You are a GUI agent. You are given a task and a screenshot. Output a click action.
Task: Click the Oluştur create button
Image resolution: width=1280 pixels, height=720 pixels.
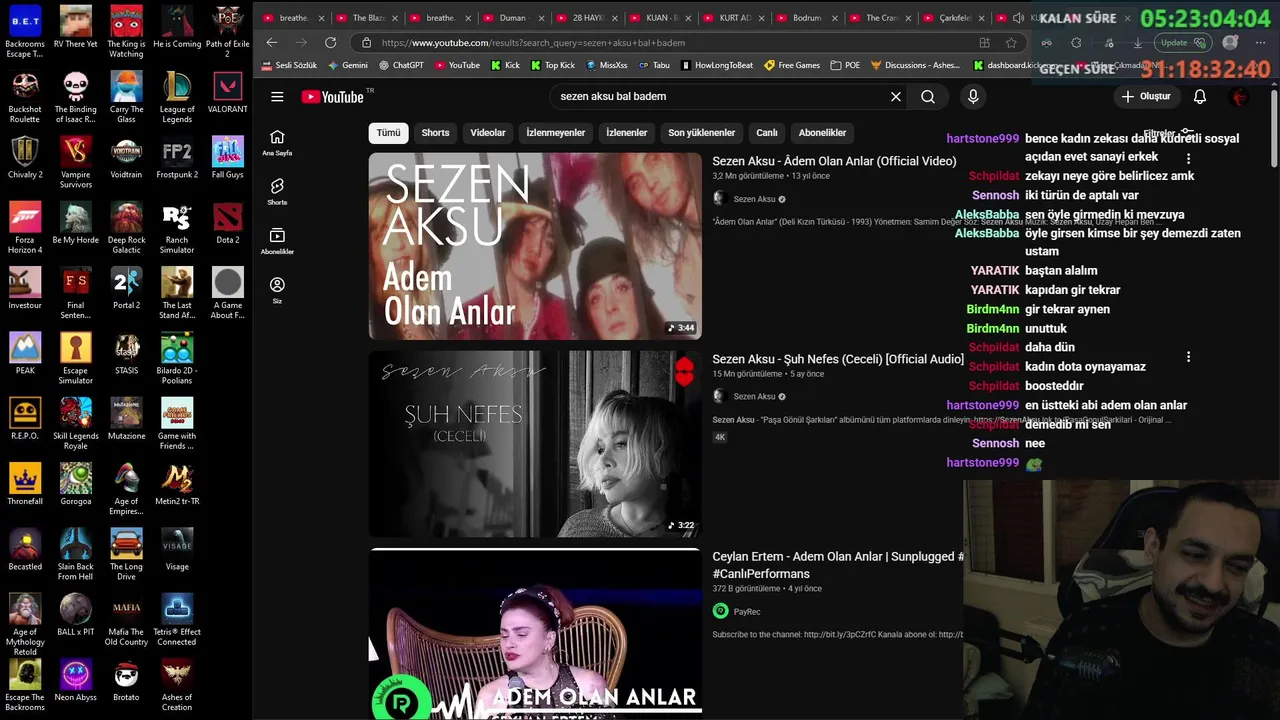(x=1146, y=97)
